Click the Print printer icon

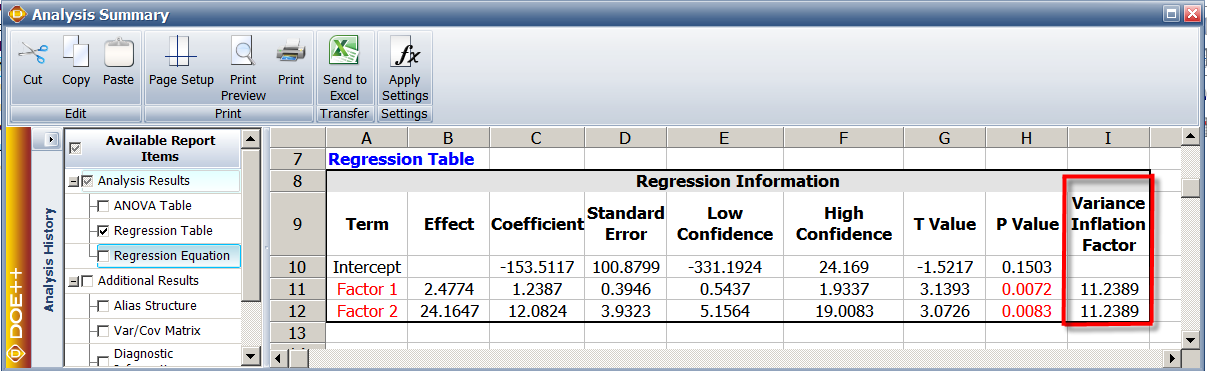point(291,53)
